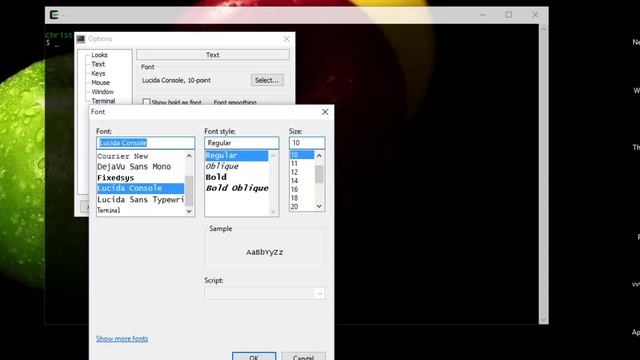Select Text in Options tree
The height and width of the screenshot is (360, 640).
pos(98,64)
